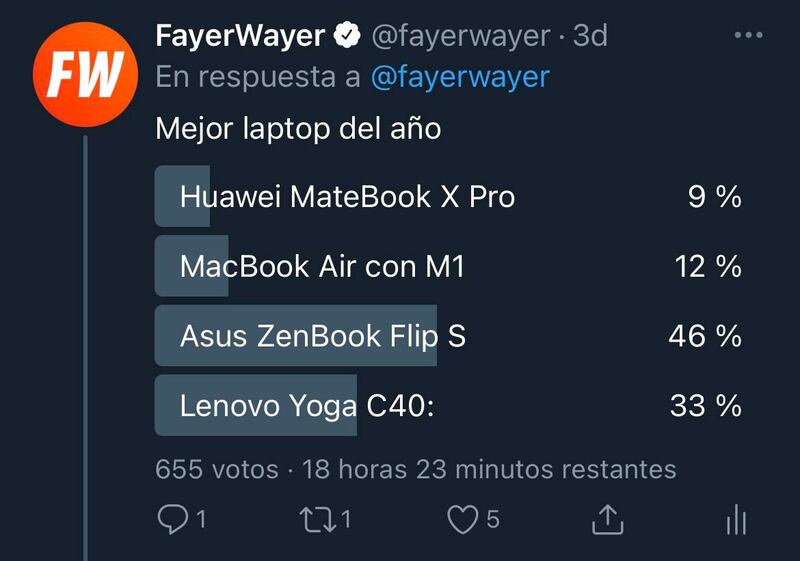Click the 46 % result bar percentage
Screen dimensions: 800x561
point(705,336)
